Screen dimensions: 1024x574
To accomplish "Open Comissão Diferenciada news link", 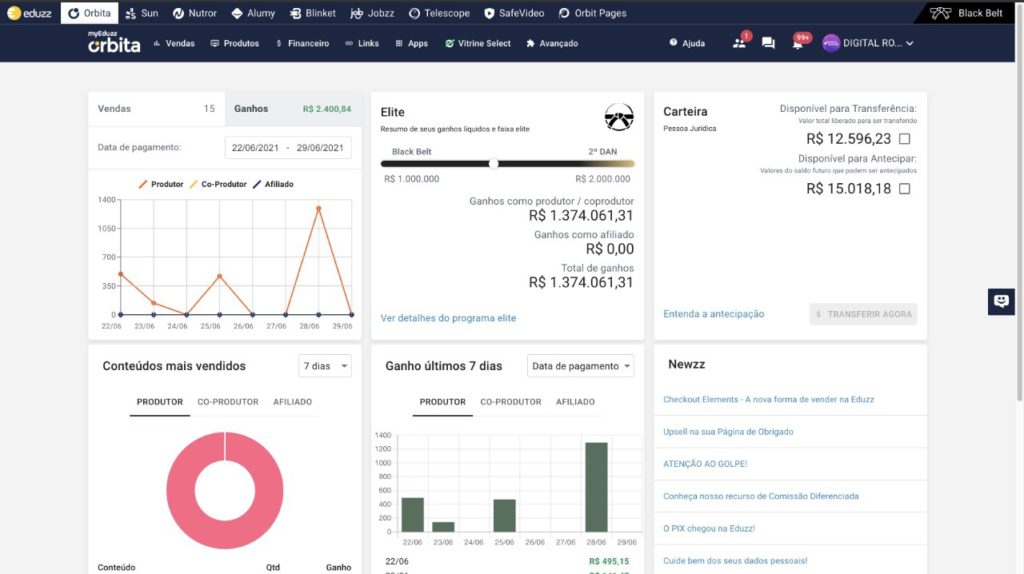I will pyautogui.click(x=761, y=496).
